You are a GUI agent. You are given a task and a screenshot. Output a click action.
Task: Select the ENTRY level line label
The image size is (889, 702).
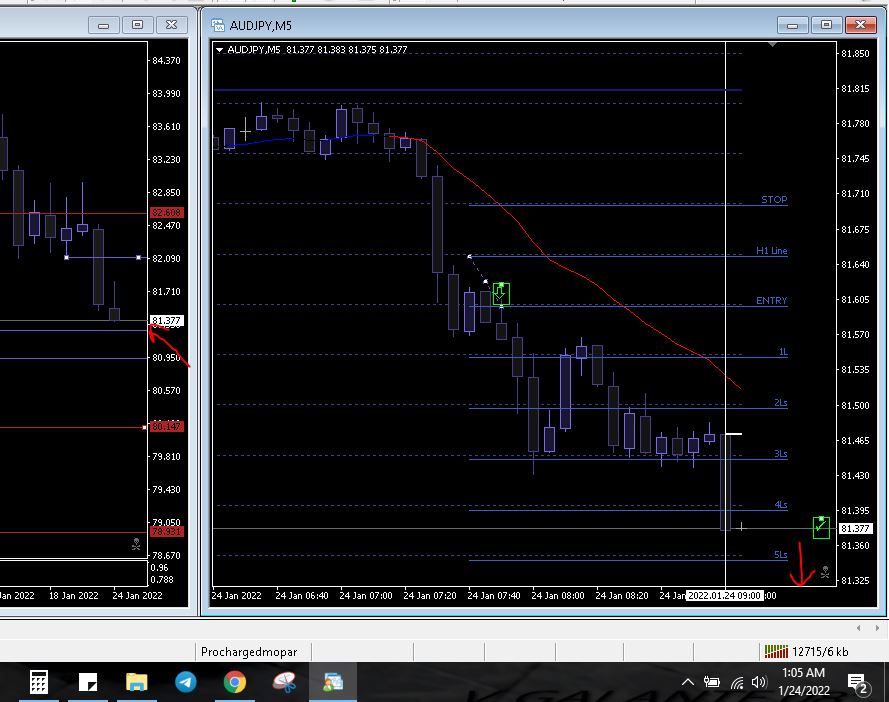tap(771, 301)
